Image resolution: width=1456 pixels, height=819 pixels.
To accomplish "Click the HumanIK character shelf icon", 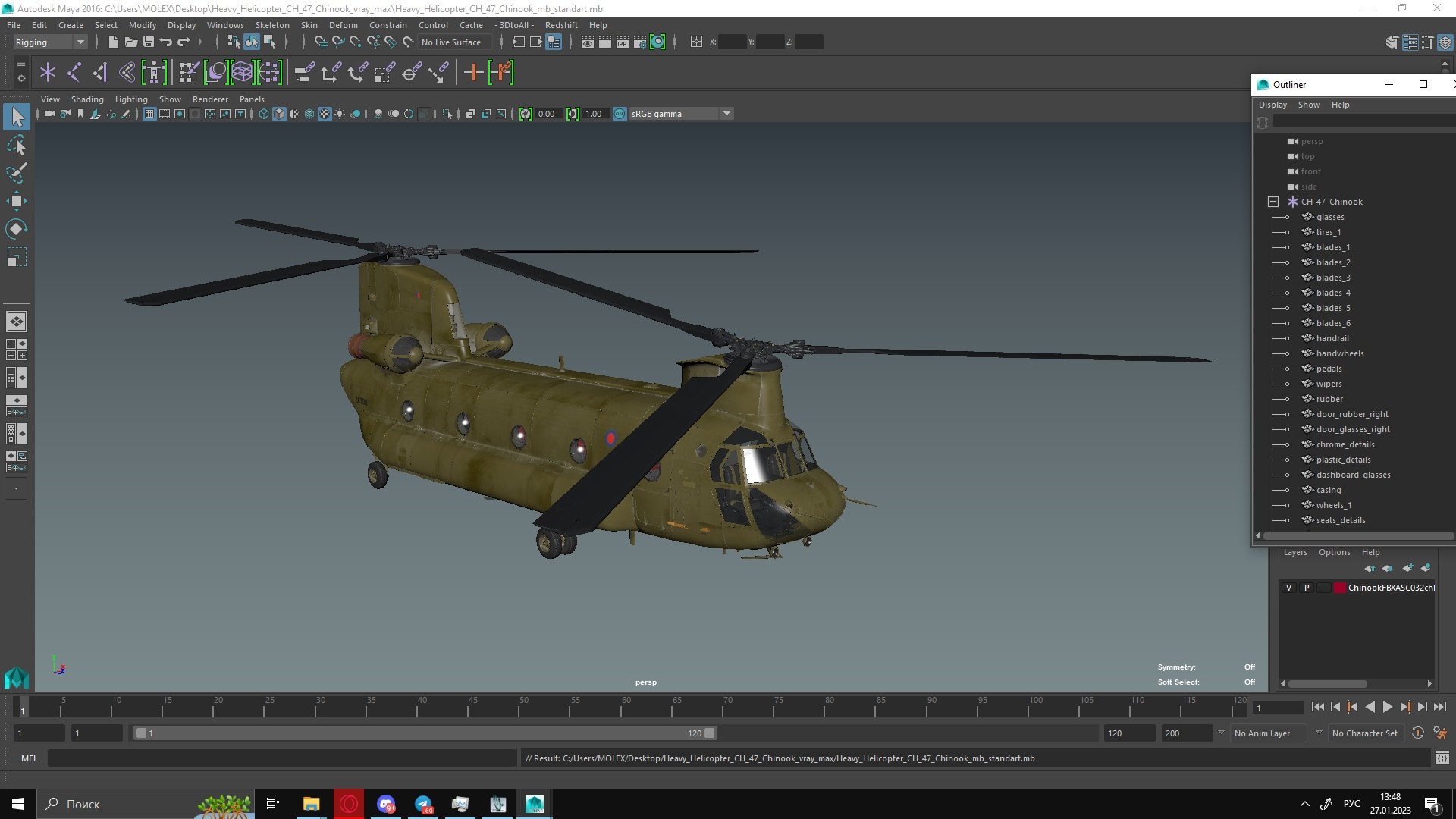I will point(154,73).
